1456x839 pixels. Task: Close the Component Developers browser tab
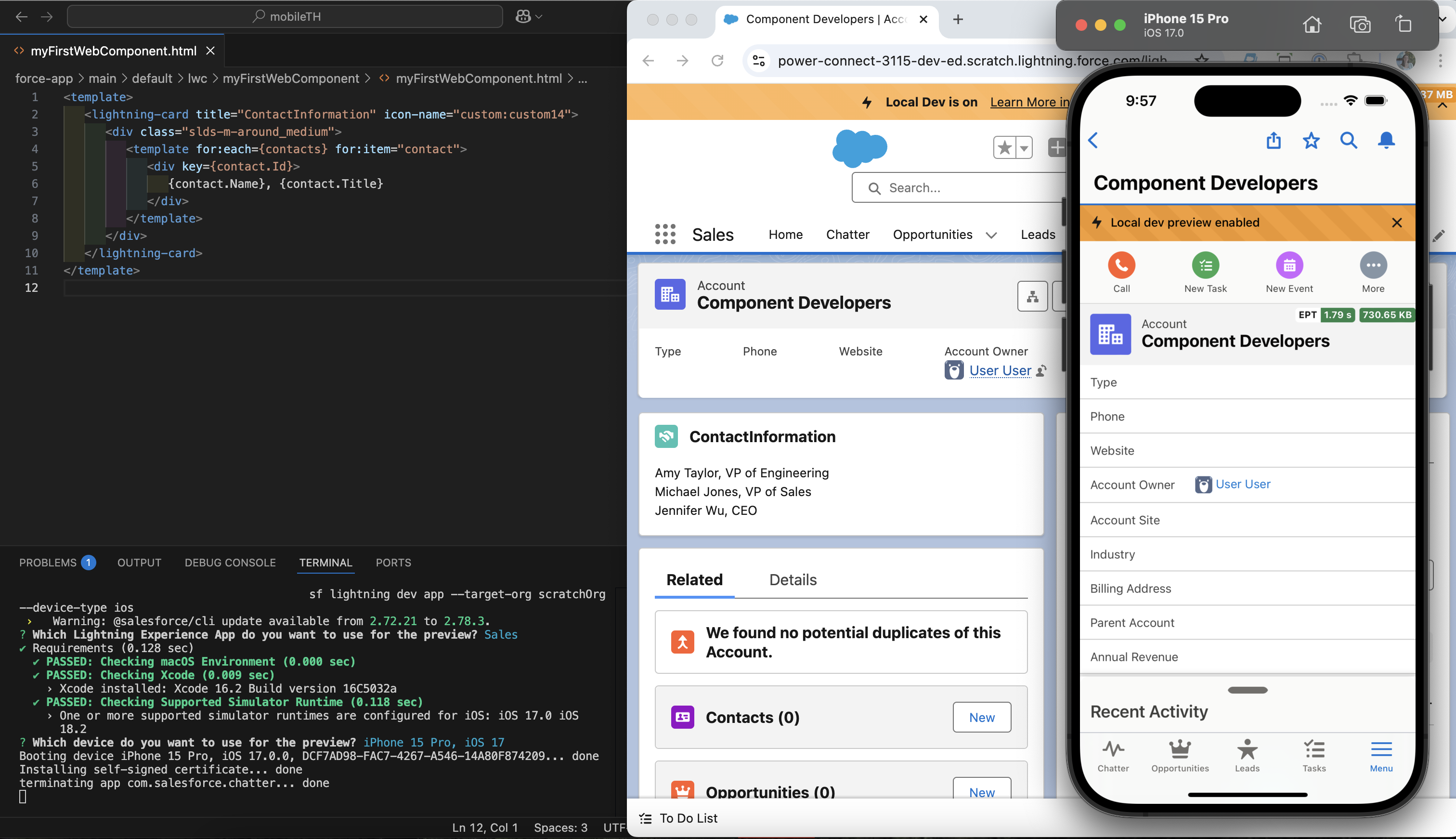point(923,20)
